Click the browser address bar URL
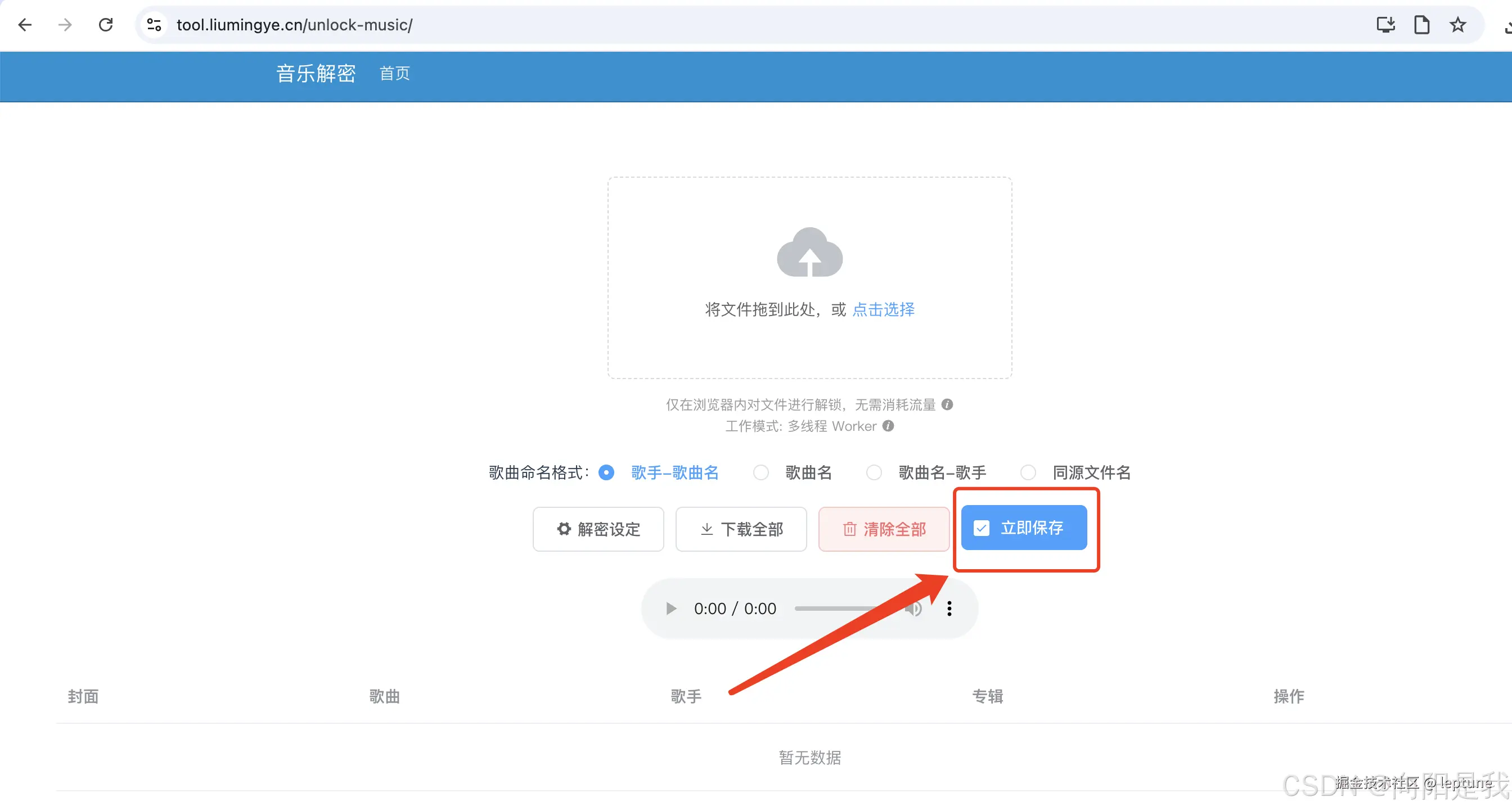Viewport: 1512px width, 811px height. [295, 25]
